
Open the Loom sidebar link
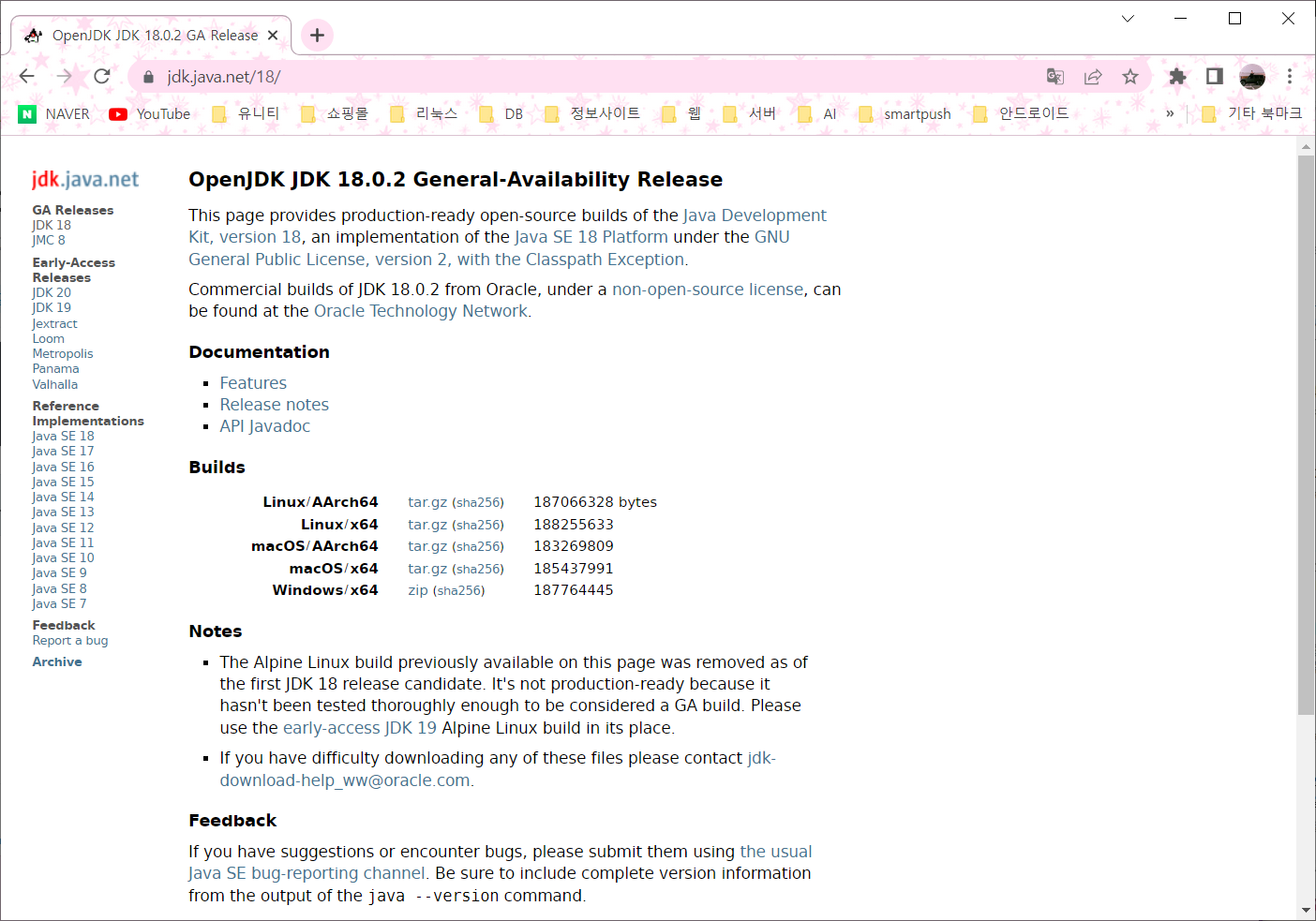[x=48, y=338]
